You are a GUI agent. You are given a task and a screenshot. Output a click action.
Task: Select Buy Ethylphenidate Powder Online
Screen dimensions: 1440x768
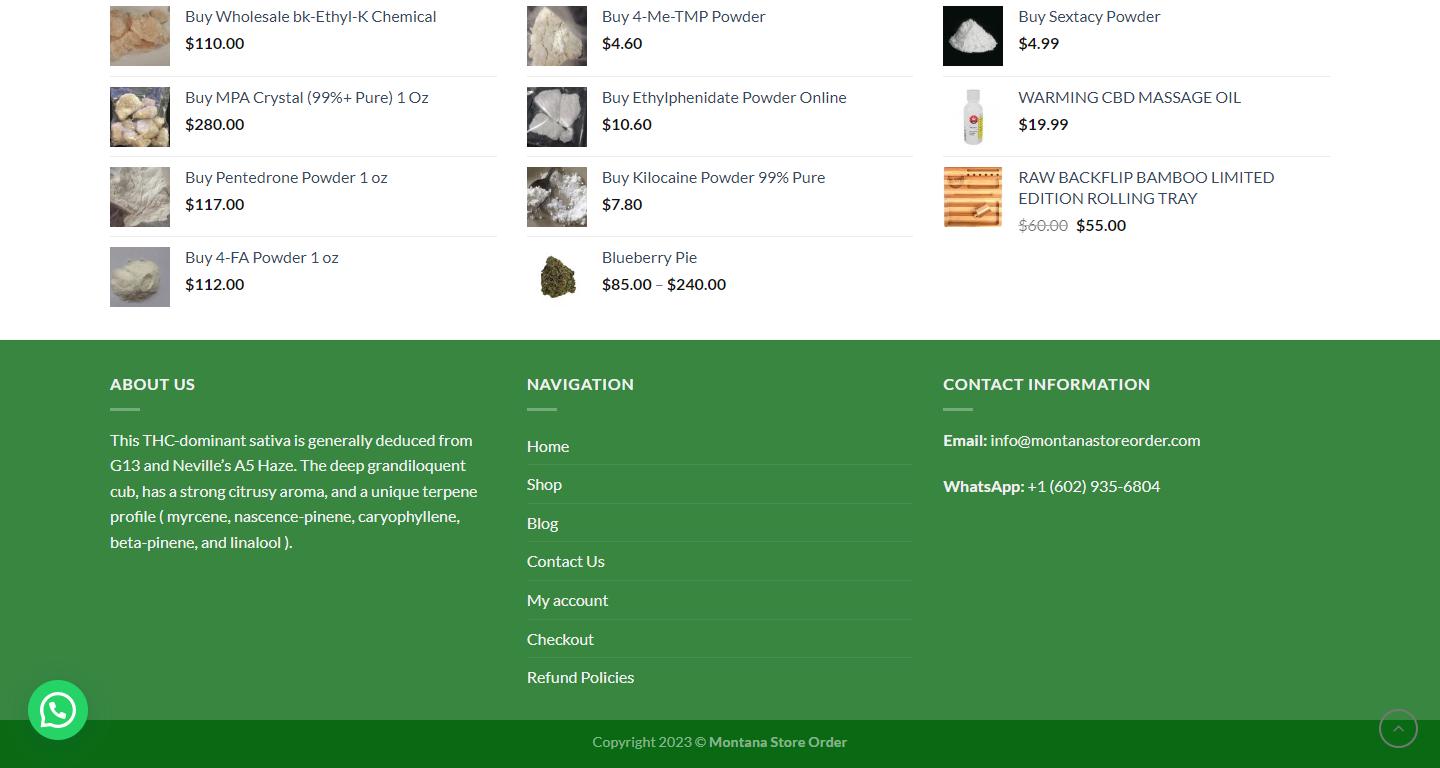[x=723, y=97]
